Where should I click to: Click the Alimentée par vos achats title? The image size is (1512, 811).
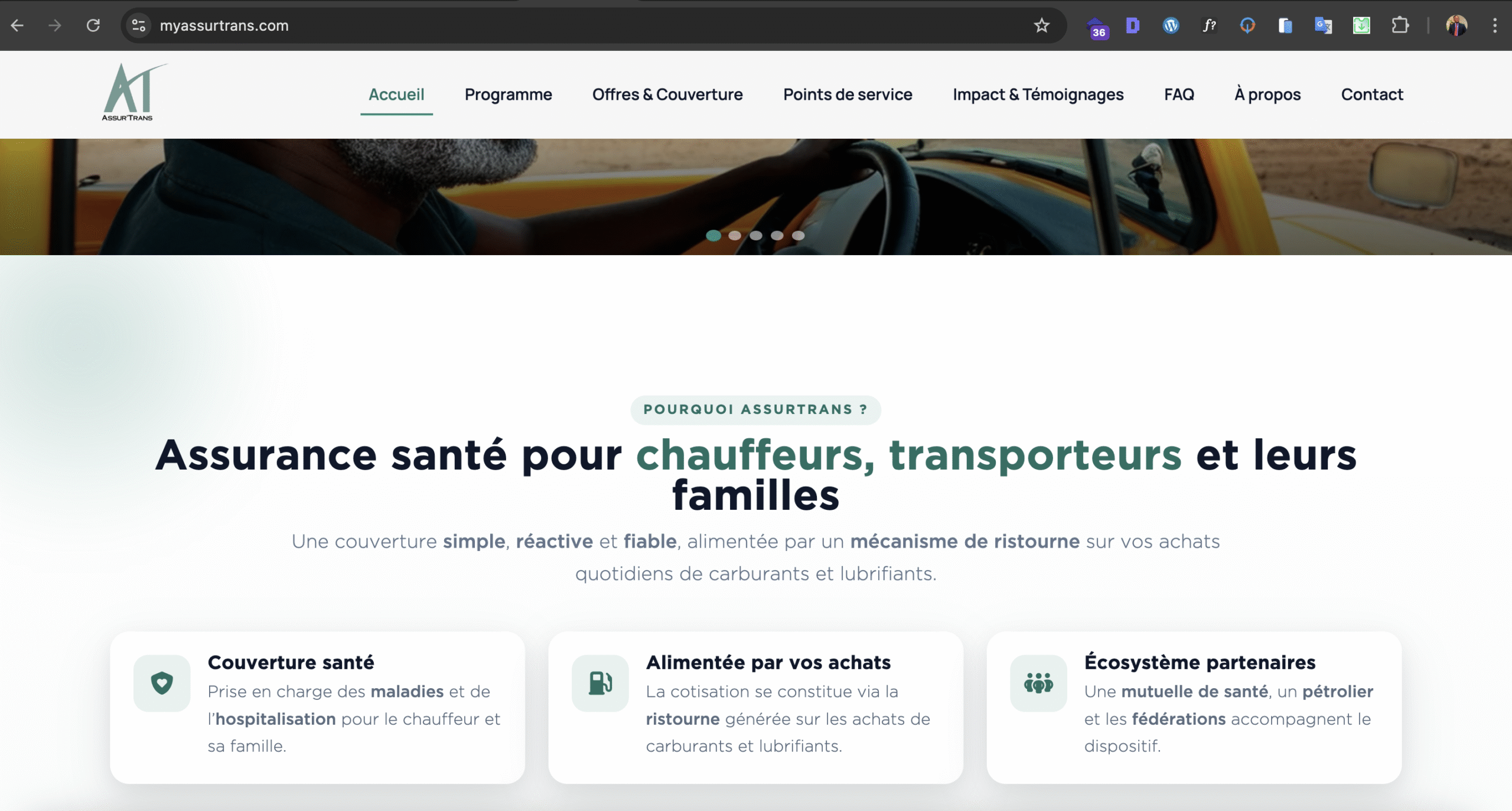pos(768,663)
